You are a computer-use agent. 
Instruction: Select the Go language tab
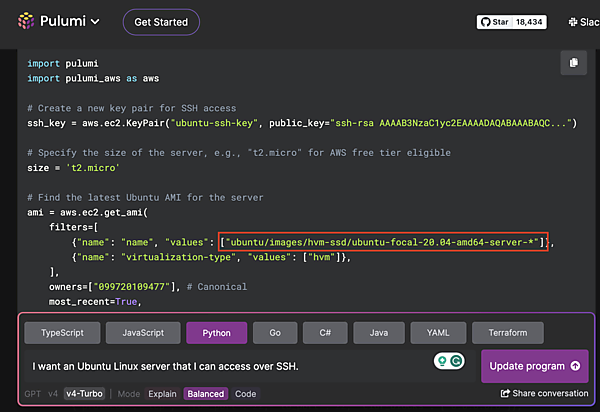(x=274, y=333)
